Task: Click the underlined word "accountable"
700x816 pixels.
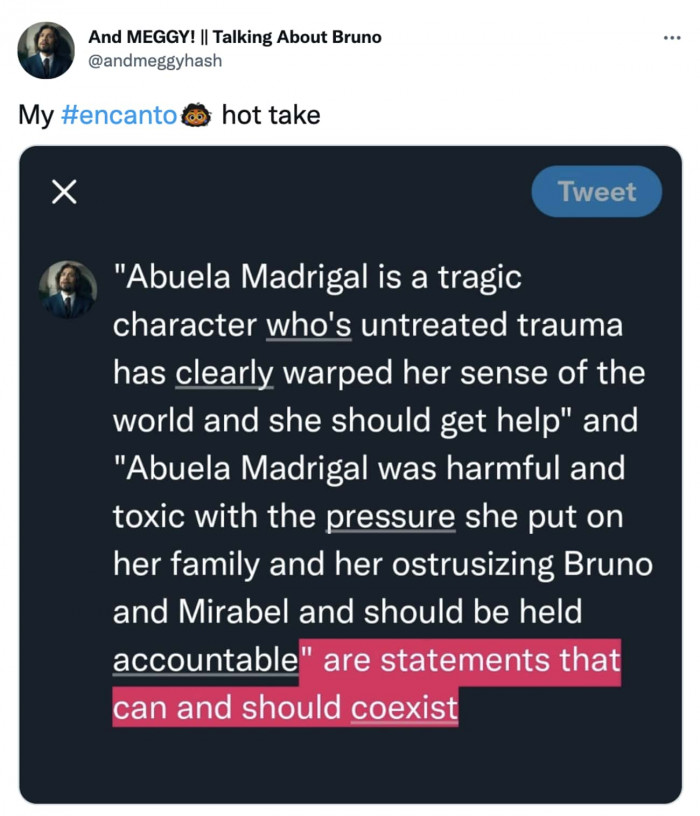Action: pos(205,661)
